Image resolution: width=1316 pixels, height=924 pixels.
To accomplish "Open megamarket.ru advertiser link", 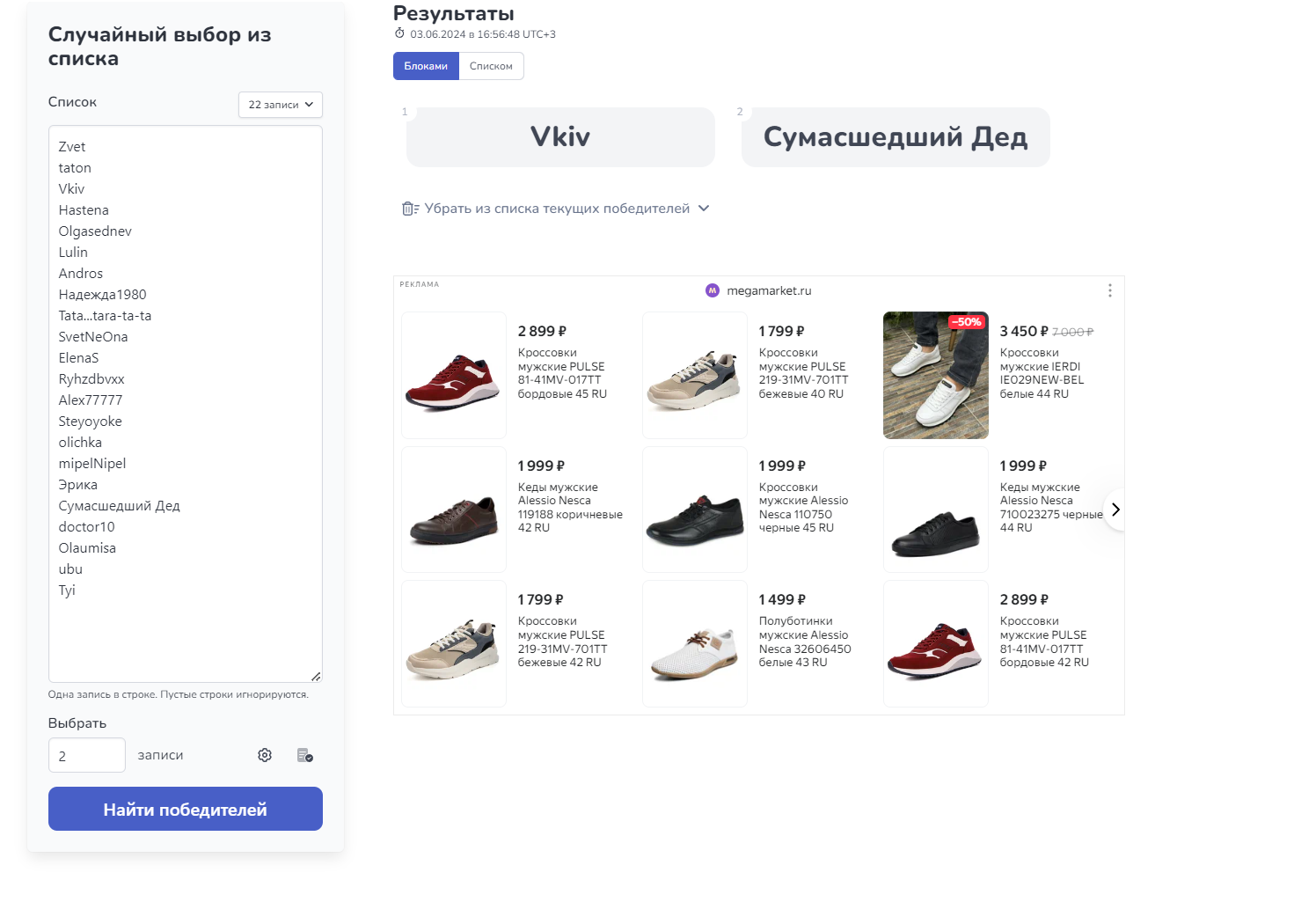I will pos(769,290).
